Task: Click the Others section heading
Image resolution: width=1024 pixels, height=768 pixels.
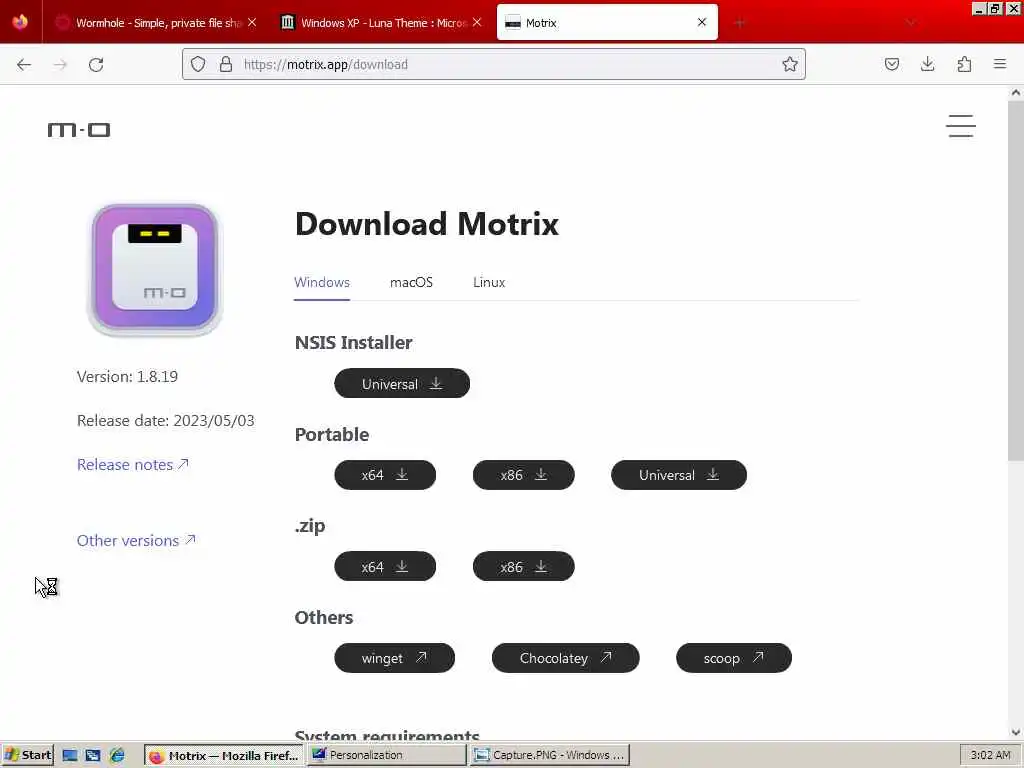Action: click(324, 617)
